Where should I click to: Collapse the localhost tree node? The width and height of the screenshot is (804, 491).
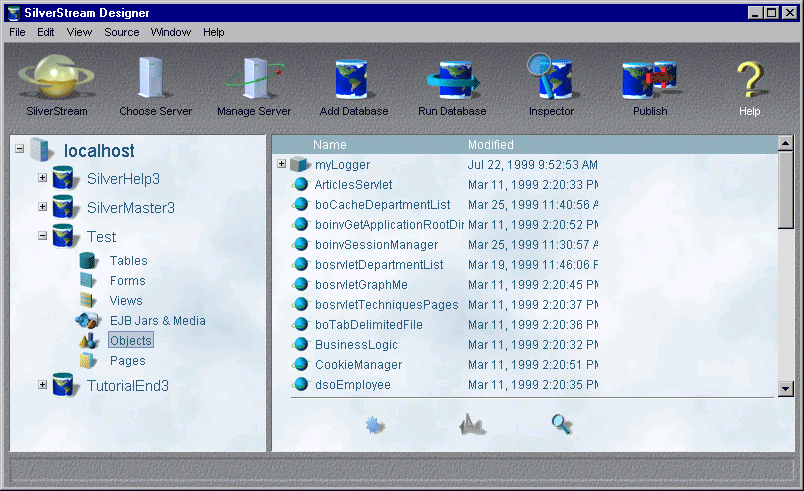tap(19, 149)
